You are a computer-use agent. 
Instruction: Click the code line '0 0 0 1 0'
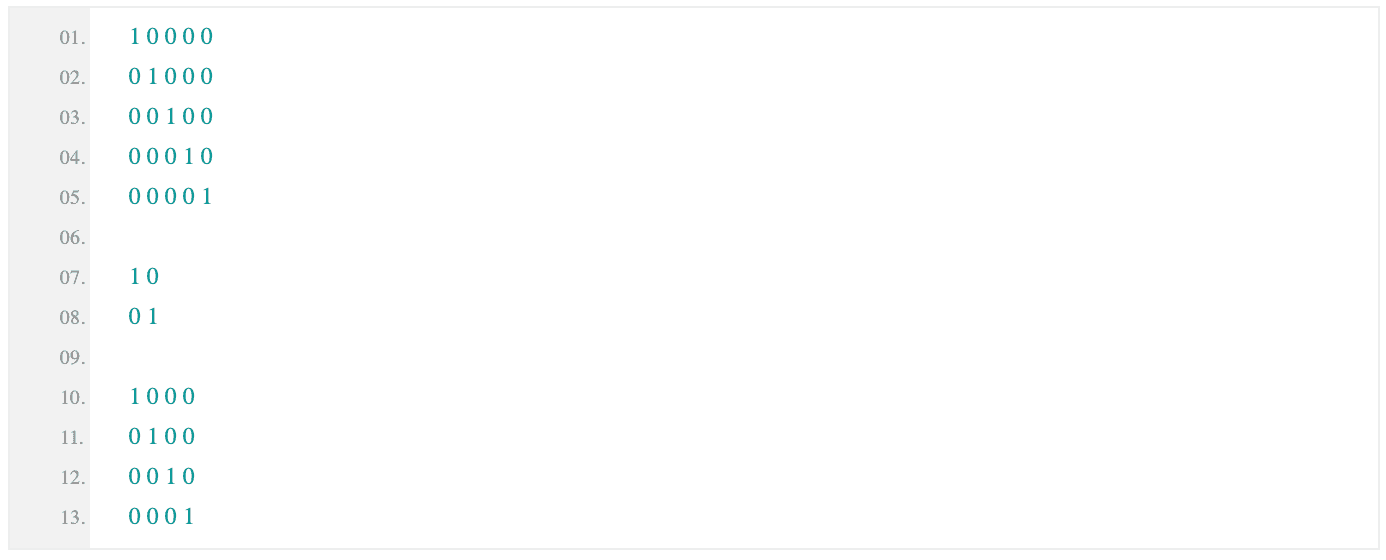(171, 157)
